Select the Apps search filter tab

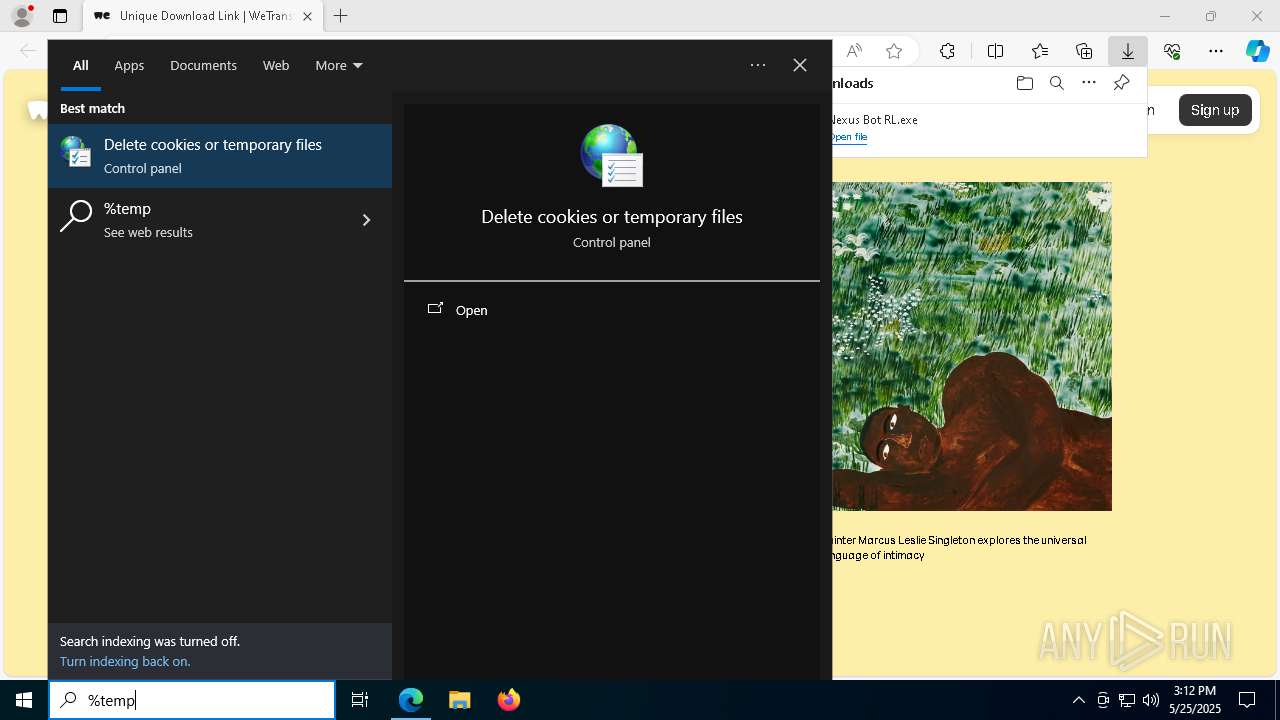click(129, 65)
